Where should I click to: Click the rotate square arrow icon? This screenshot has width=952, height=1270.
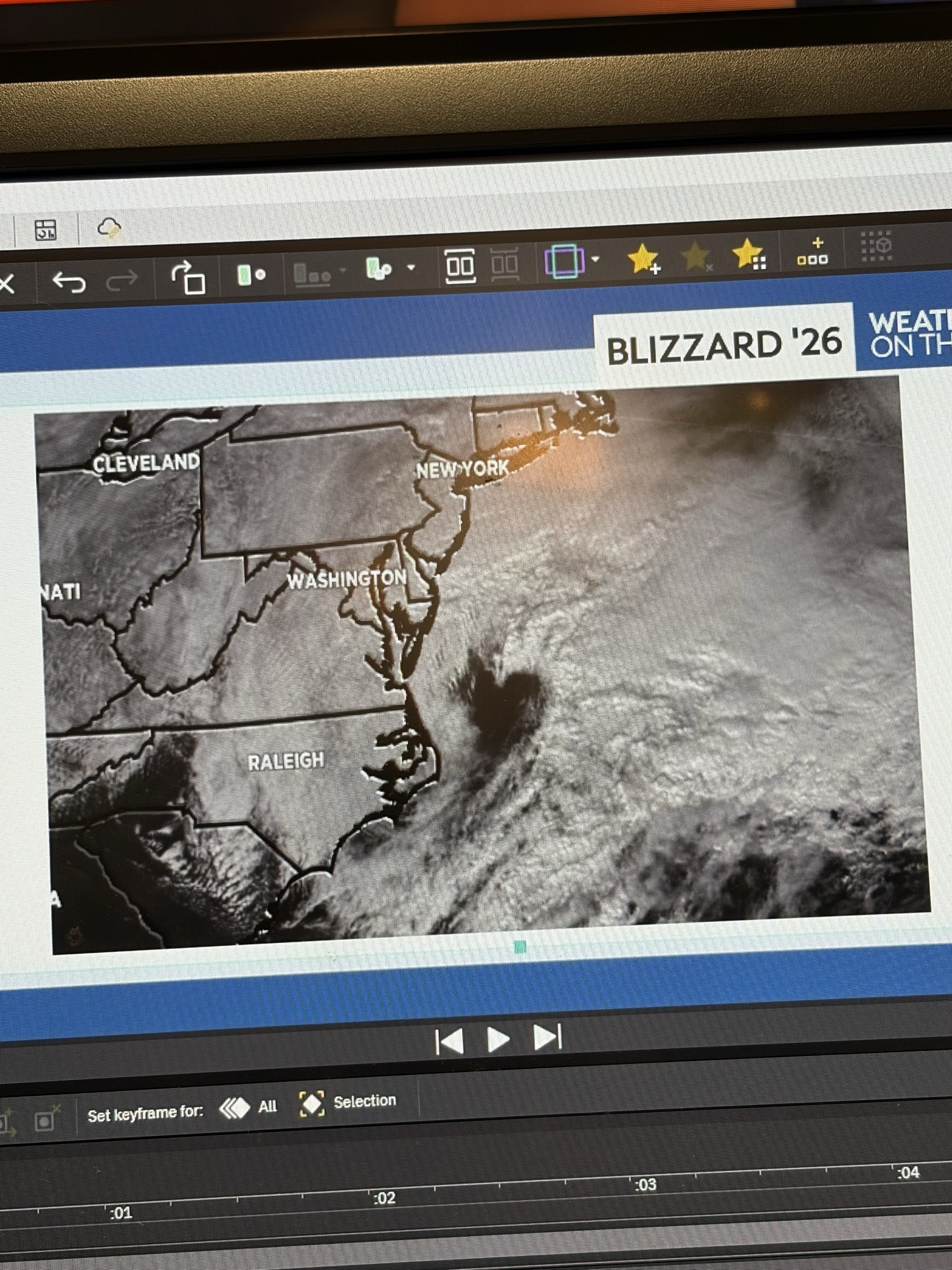pyautogui.click(x=188, y=277)
